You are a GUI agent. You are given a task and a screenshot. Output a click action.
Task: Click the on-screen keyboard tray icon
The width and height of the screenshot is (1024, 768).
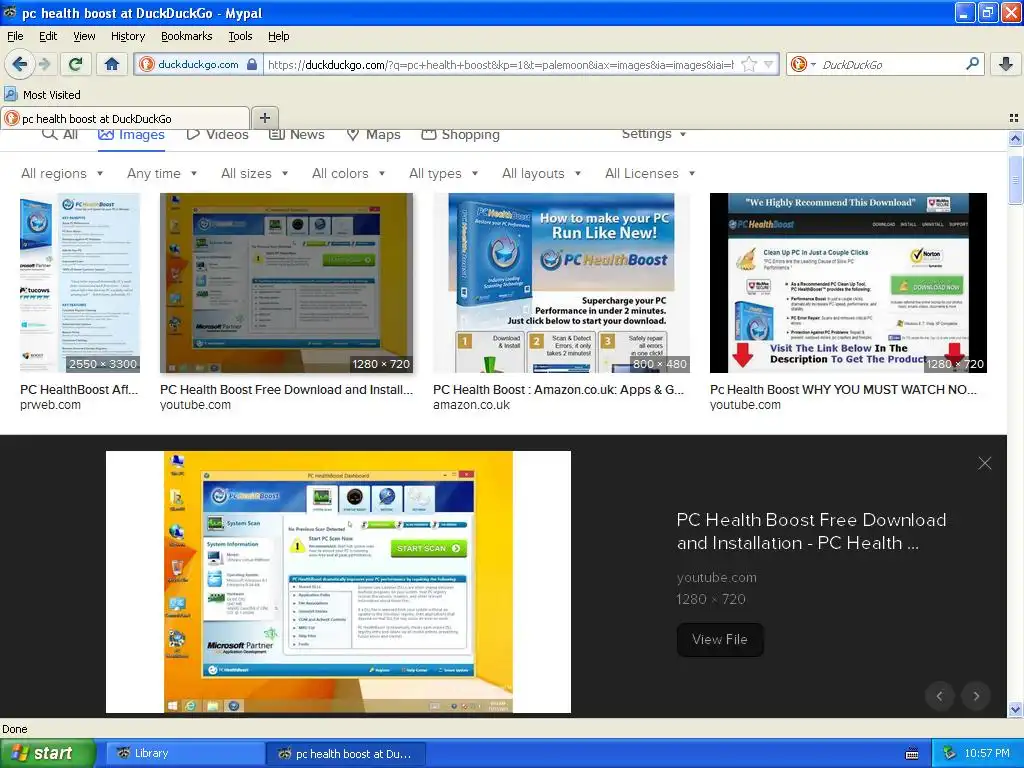point(912,754)
